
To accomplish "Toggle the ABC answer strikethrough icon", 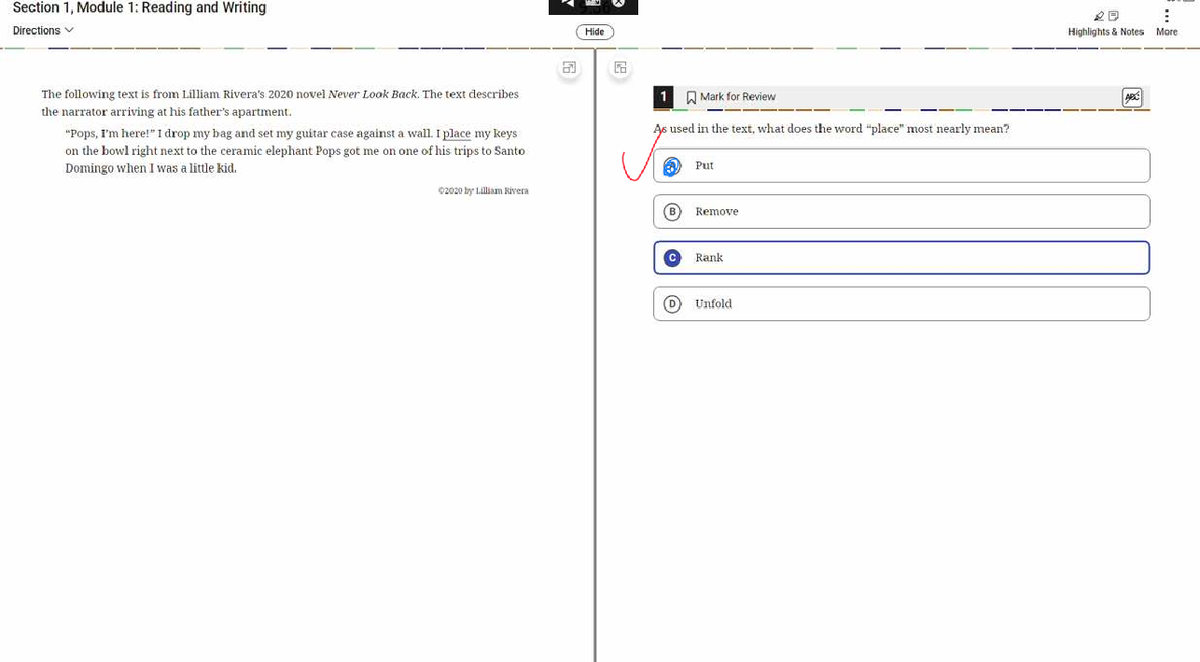I will [1132, 97].
